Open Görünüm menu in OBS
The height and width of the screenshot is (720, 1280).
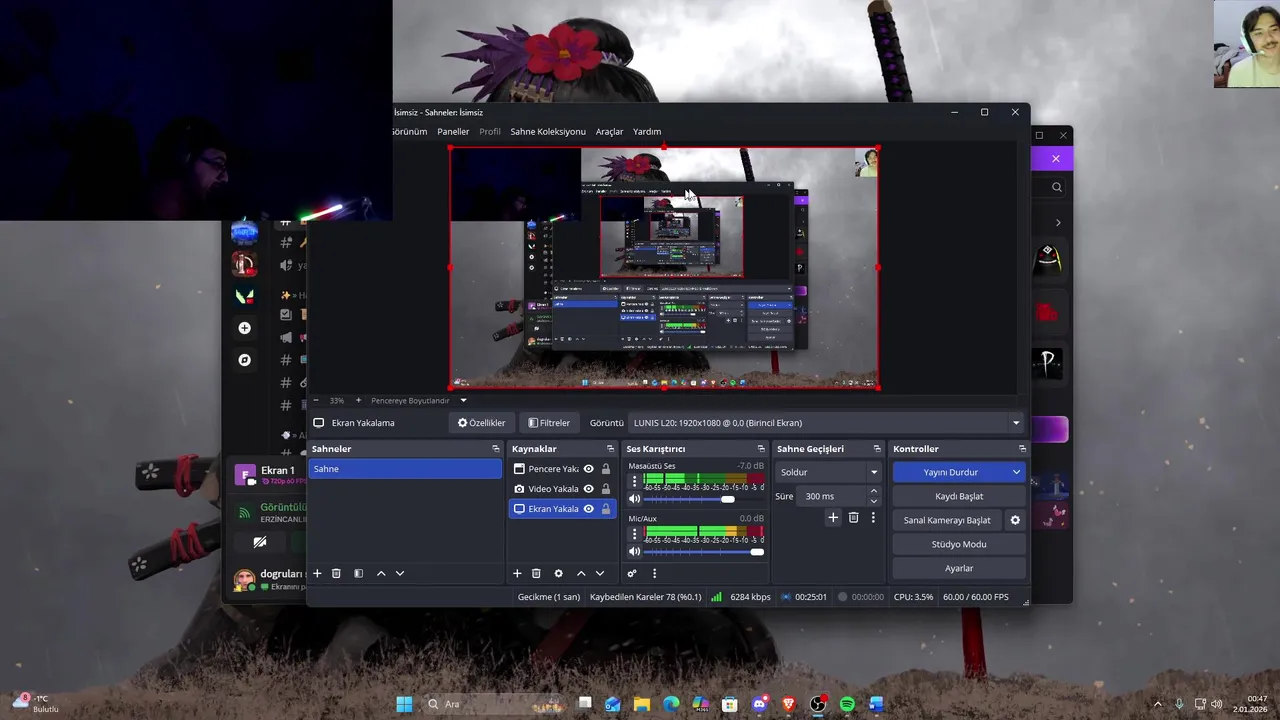point(410,131)
